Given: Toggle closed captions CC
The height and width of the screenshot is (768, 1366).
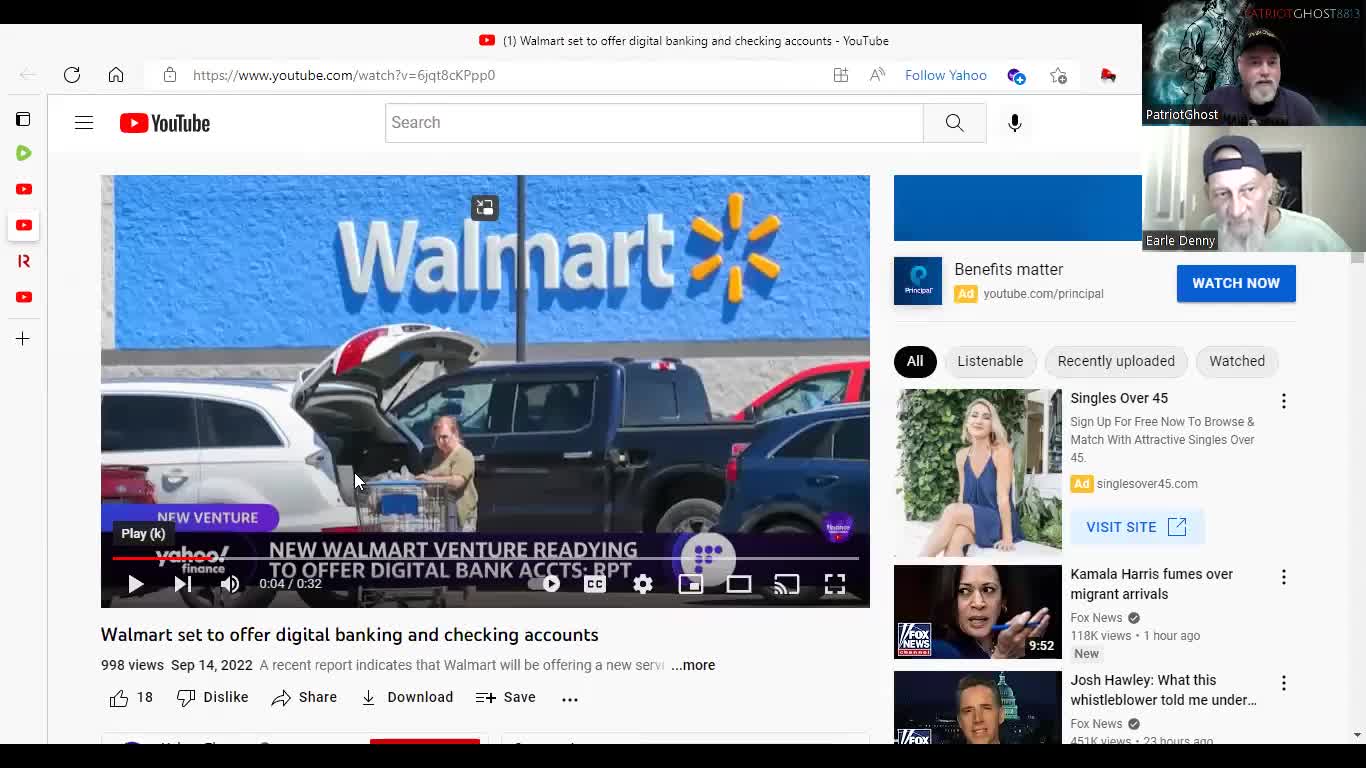Looking at the screenshot, I should click(595, 584).
